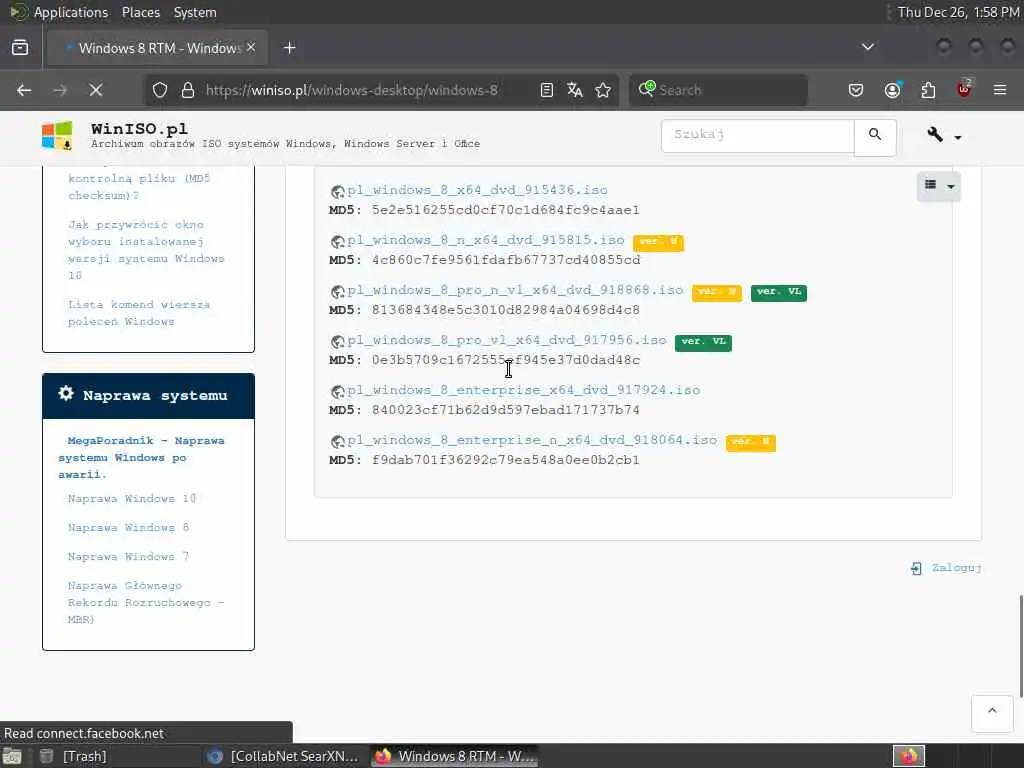Open Naprawa Głównego Rekordu Rozruchowego link
The image size is (1024, 768).
coord(146,603)
